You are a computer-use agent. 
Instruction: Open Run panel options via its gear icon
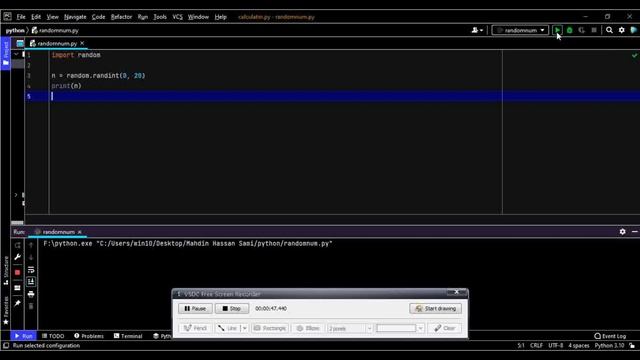pos(622,231)
